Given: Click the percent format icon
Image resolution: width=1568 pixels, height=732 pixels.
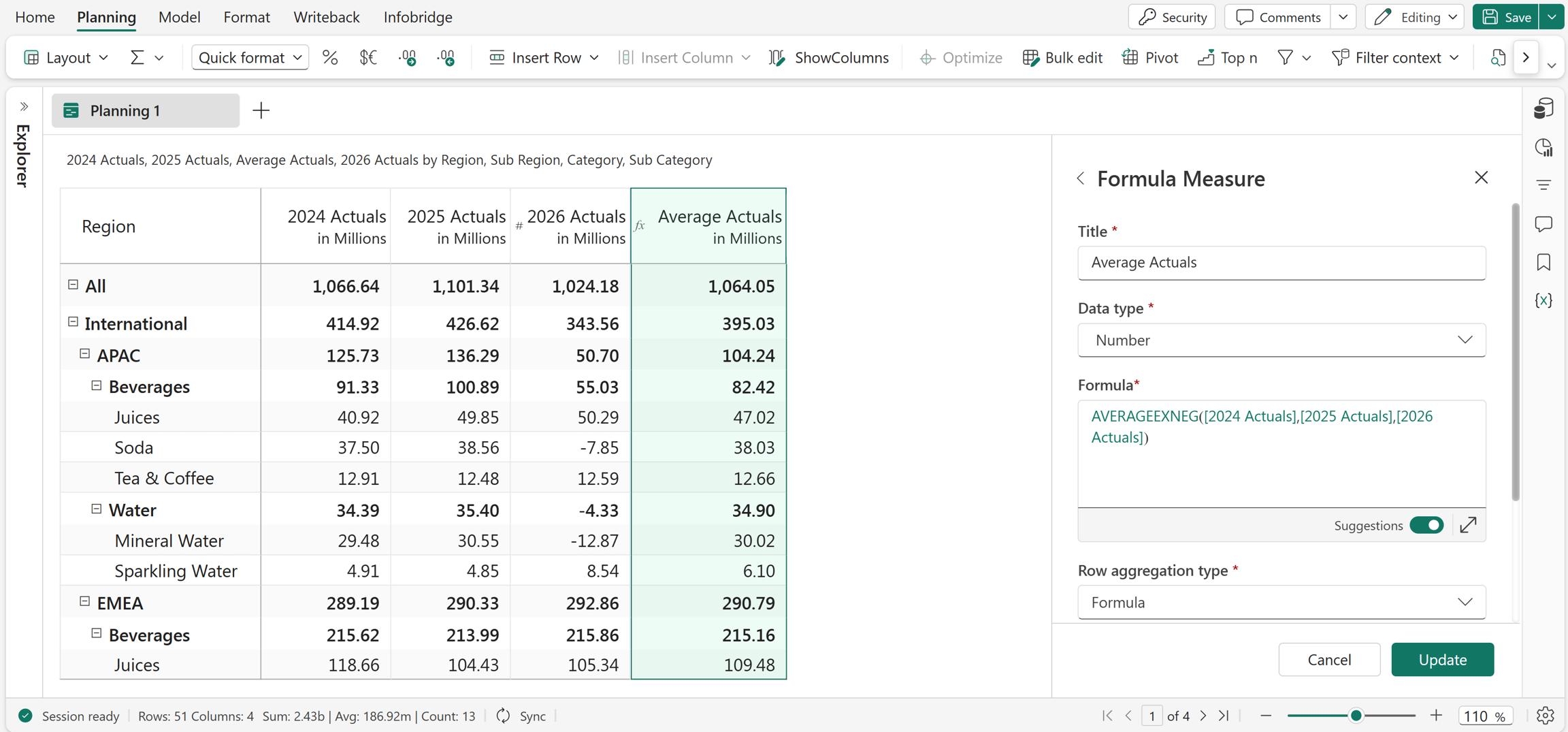Looking at the screenshot, I should point(330,58).
